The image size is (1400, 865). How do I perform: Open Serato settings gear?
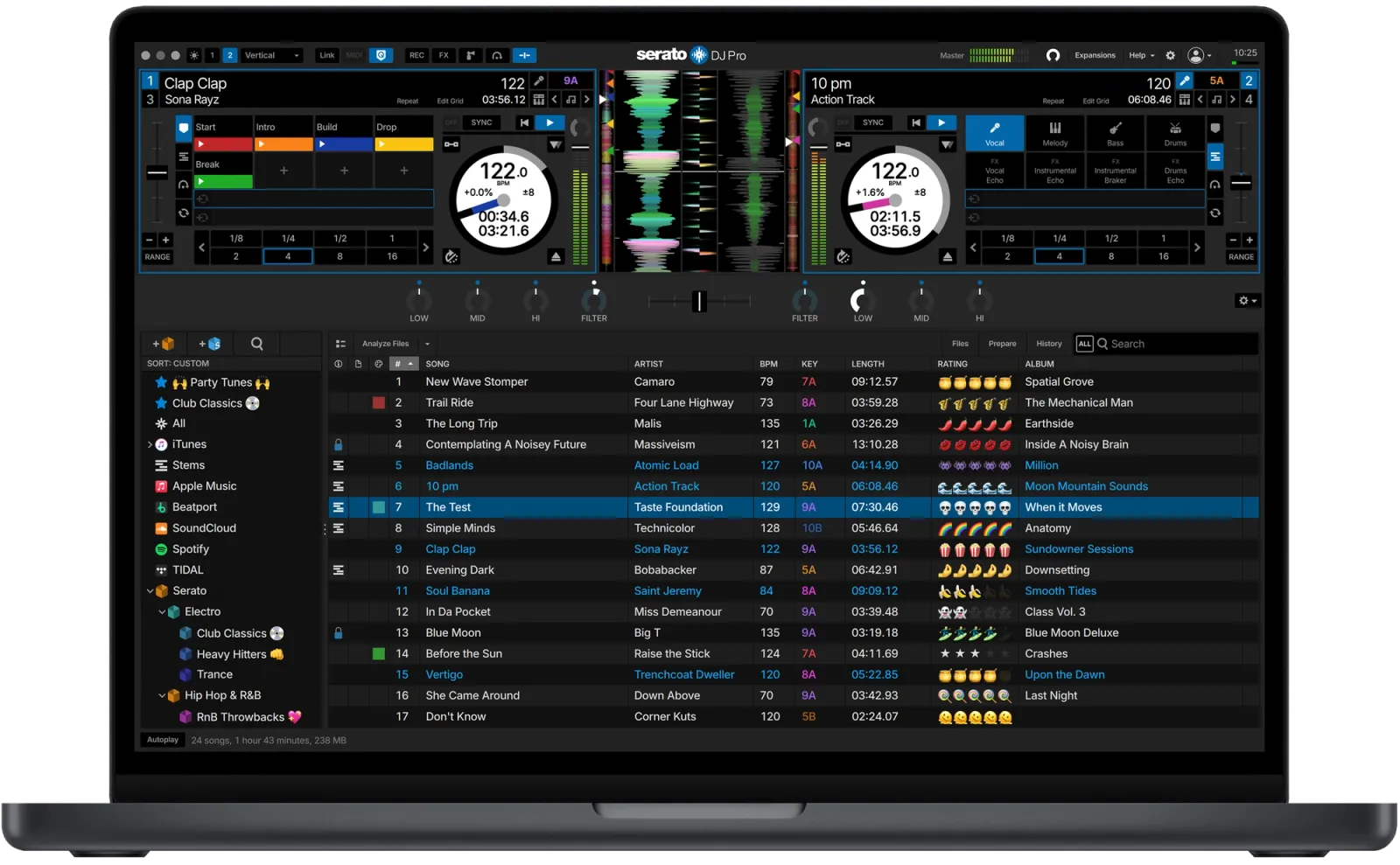[x=1171, y=55]
